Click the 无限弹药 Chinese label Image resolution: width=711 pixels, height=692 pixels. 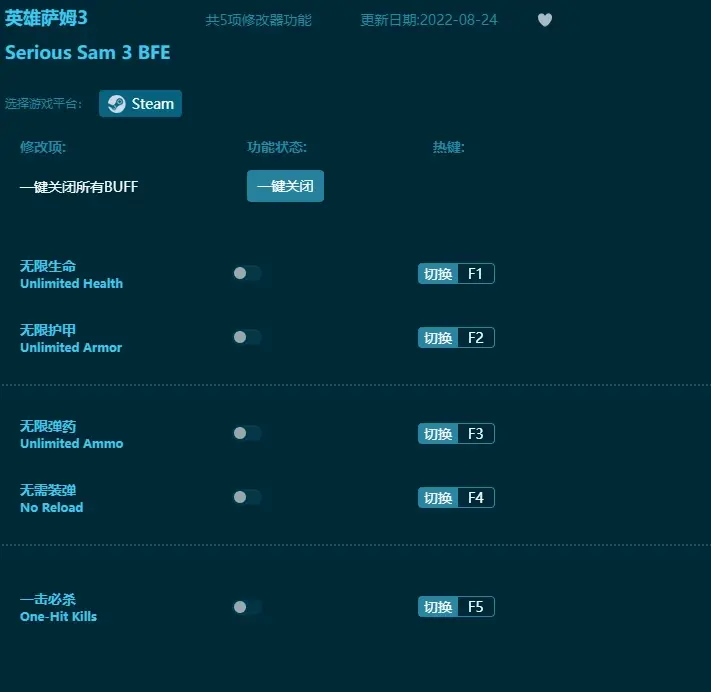[48, 426]
